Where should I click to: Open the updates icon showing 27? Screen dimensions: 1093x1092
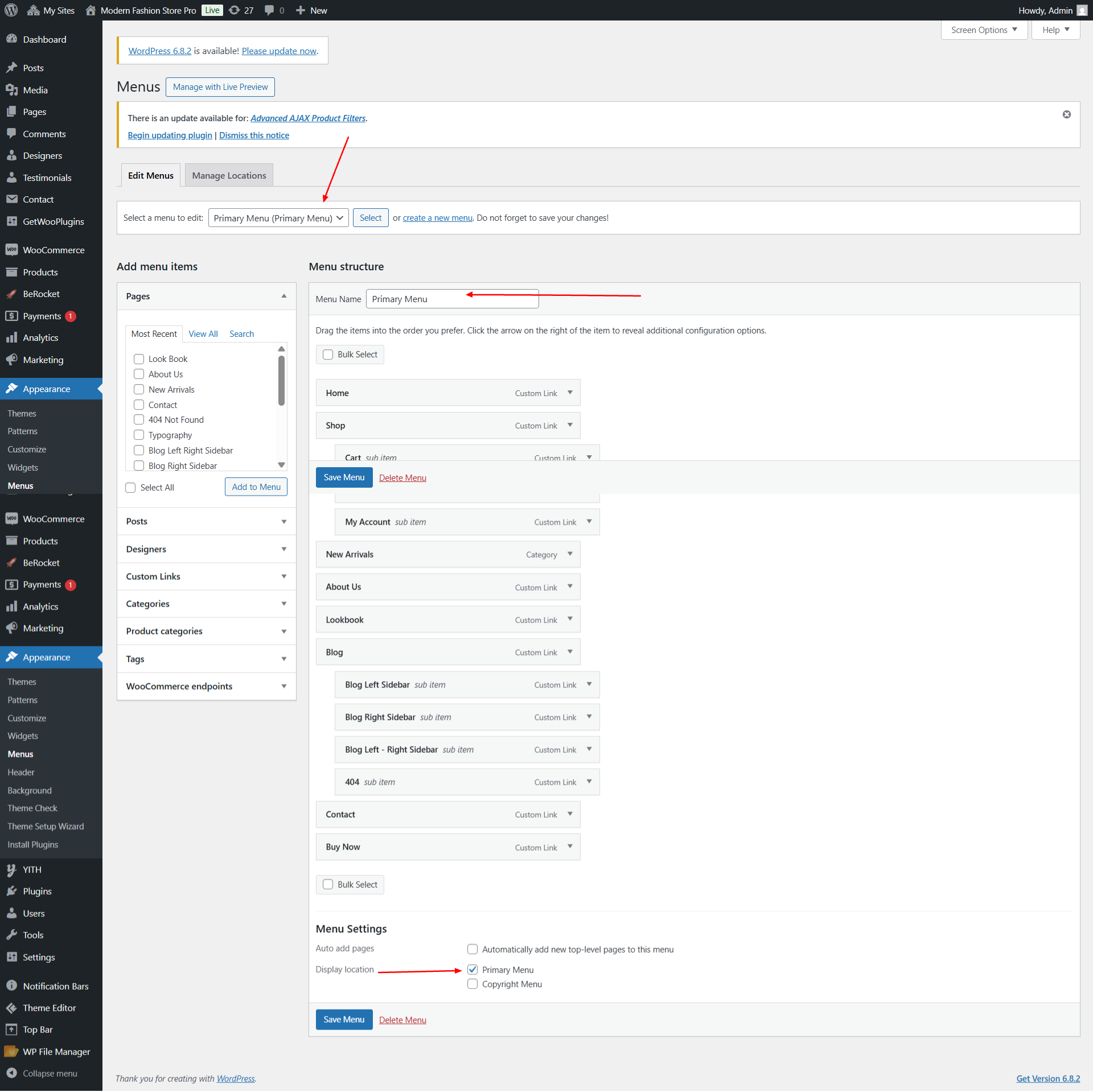[241, 10]
